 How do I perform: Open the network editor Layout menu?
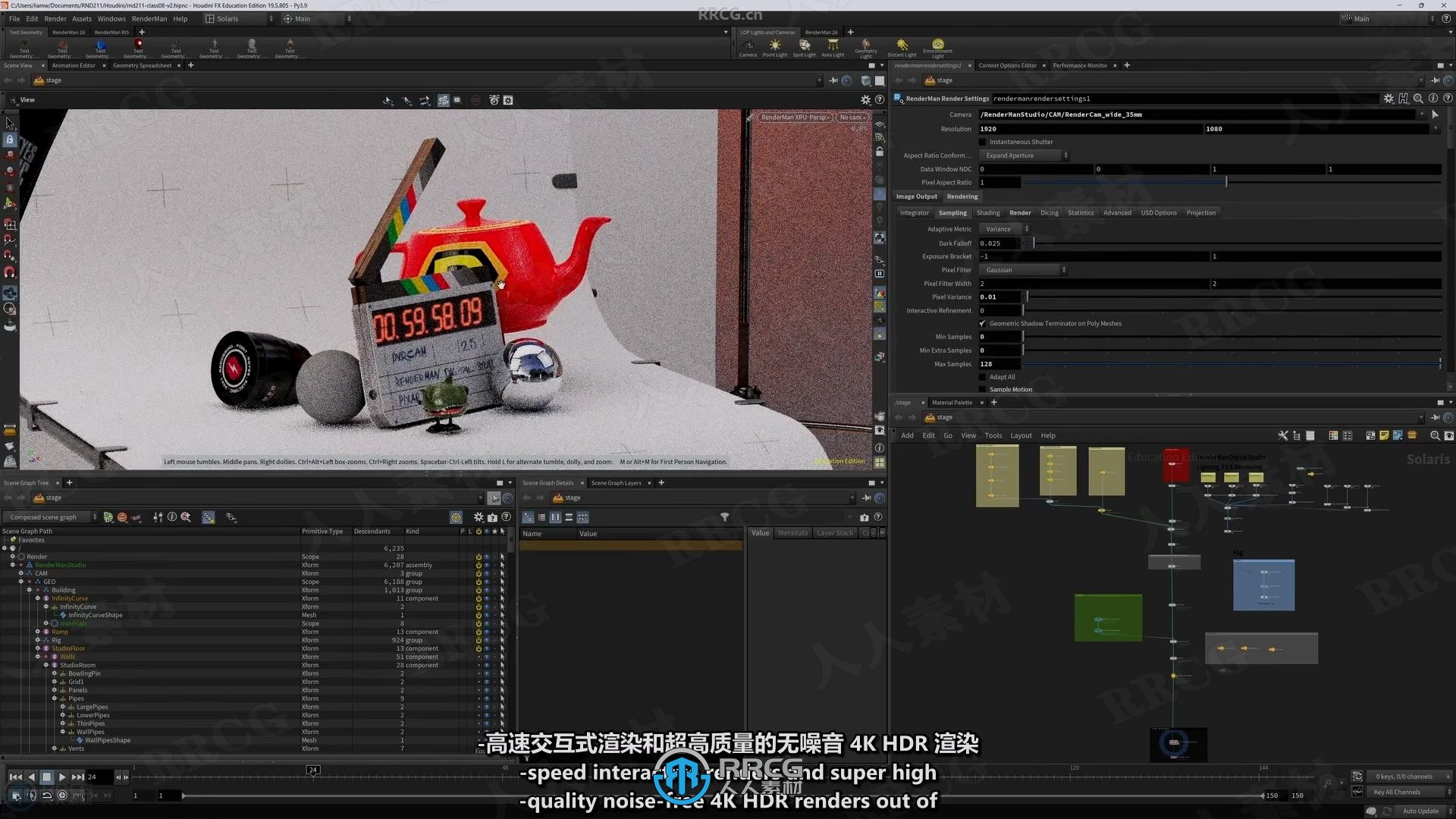point(1021,435)
